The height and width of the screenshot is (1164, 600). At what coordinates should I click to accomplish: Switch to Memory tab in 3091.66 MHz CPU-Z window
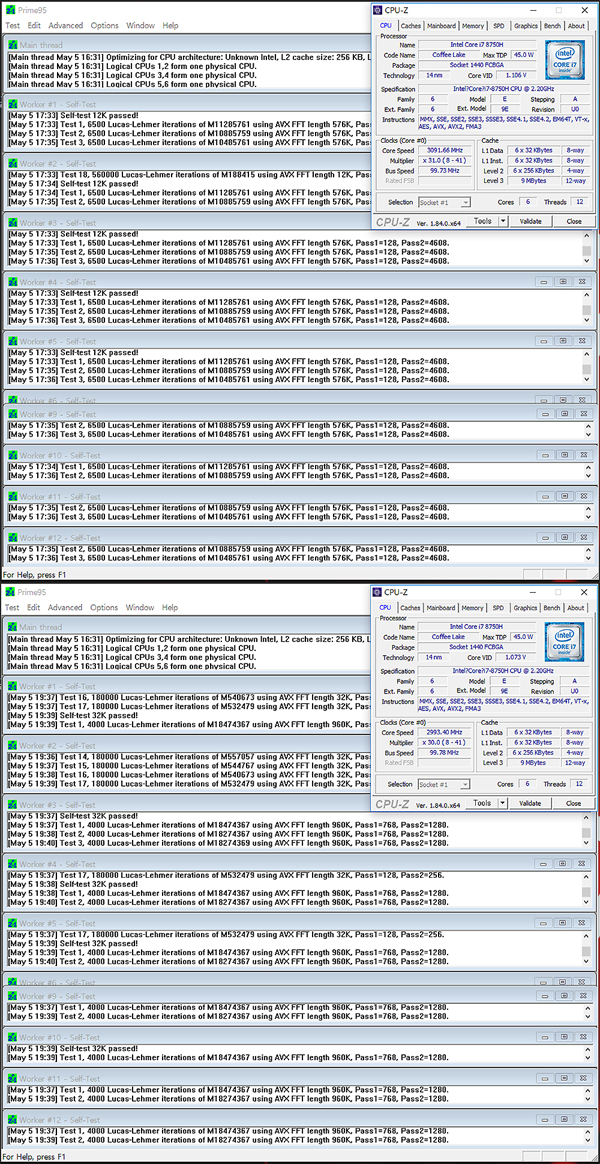(473, 25)
